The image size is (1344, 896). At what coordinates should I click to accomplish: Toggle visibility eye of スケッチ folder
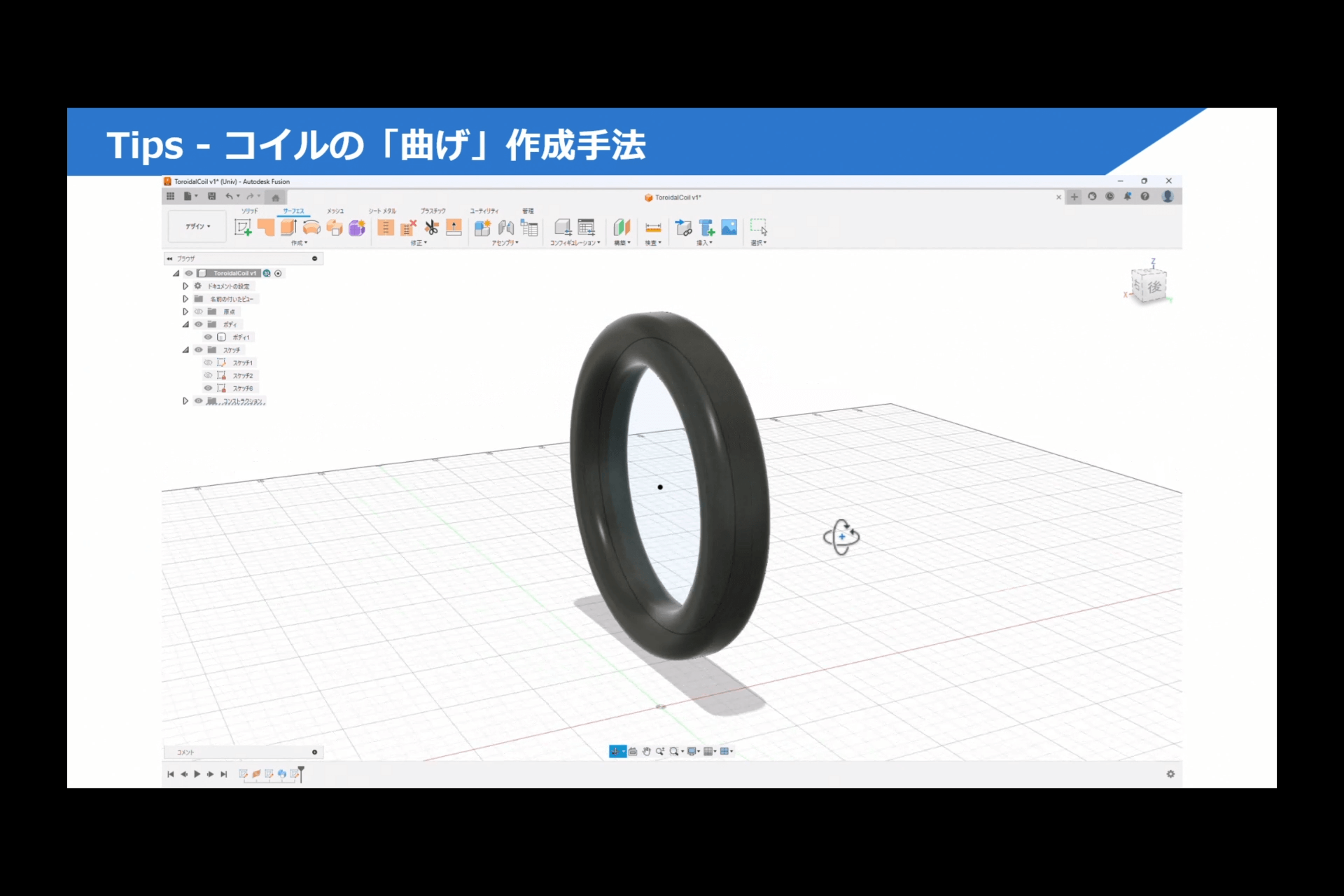point(199,350)
